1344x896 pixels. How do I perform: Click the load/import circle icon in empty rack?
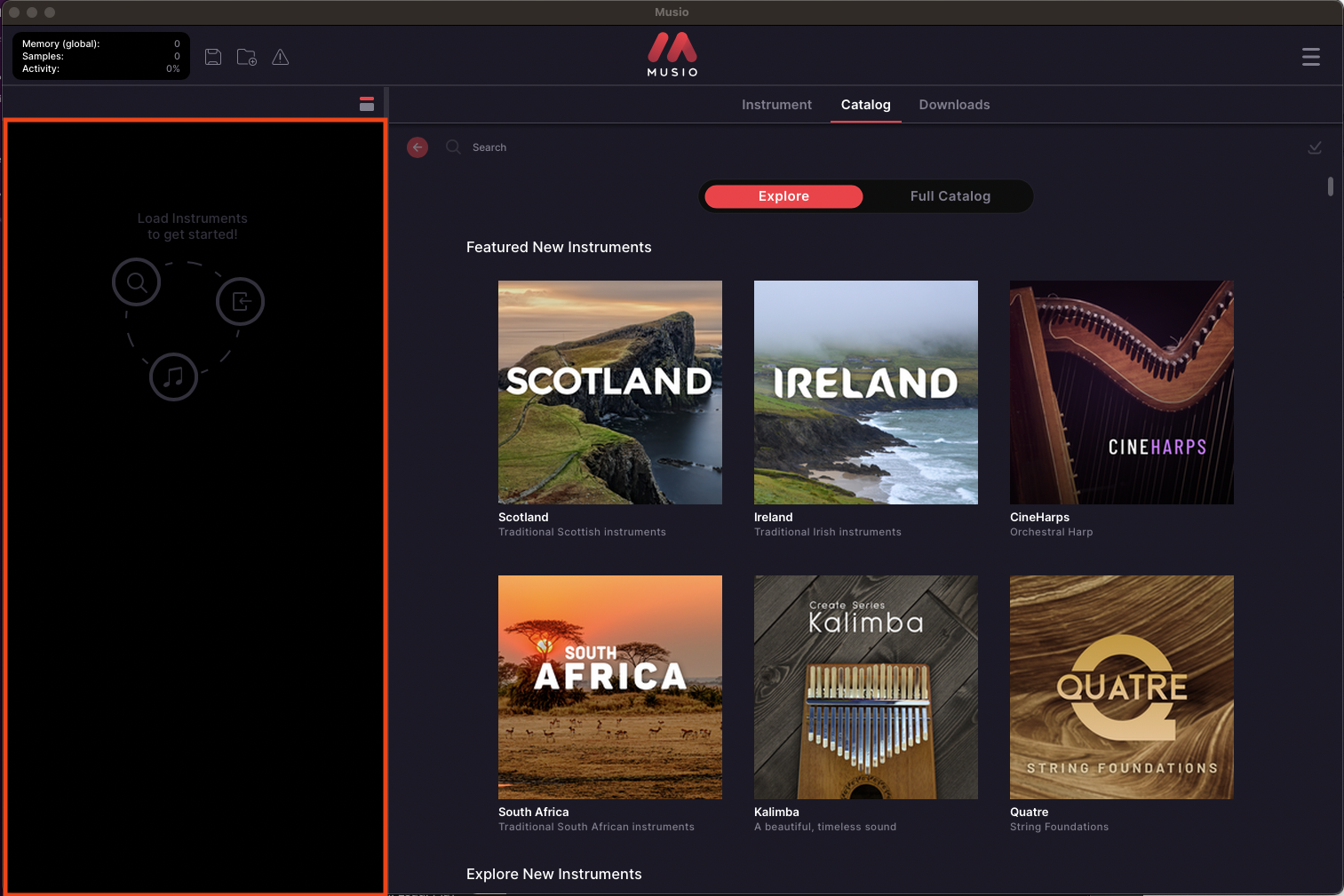(241, 302)
